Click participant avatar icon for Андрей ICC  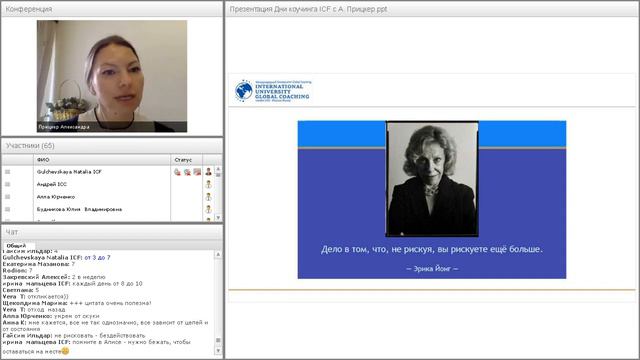209,184
